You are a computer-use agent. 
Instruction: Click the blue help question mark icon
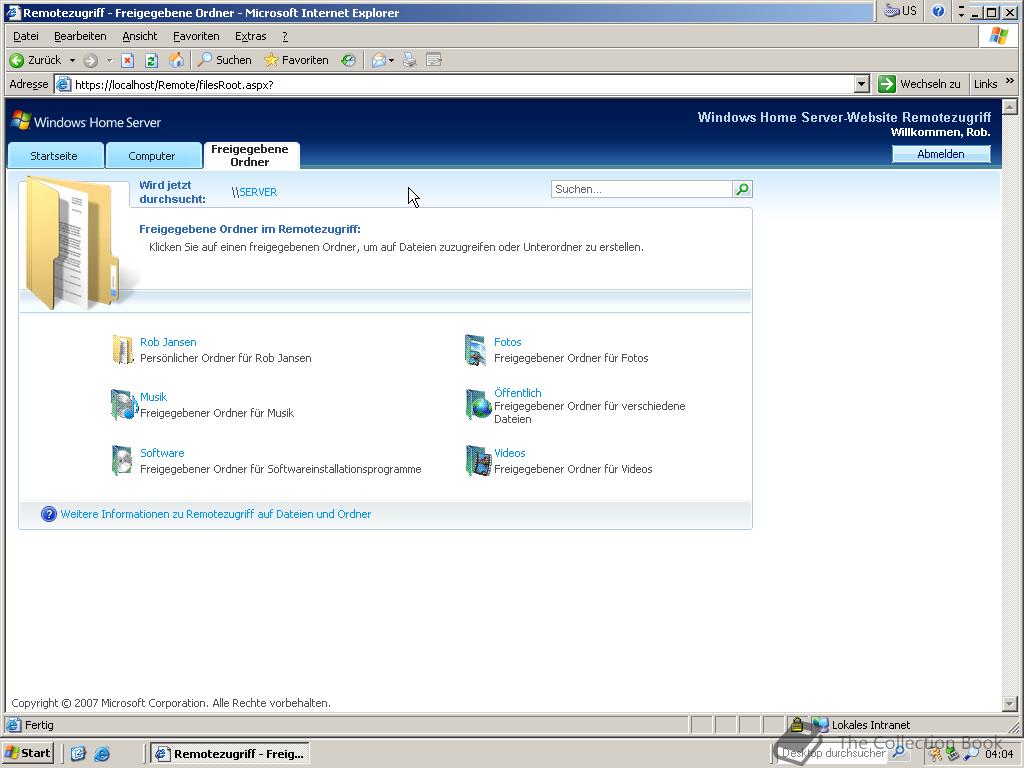[49, 514]
